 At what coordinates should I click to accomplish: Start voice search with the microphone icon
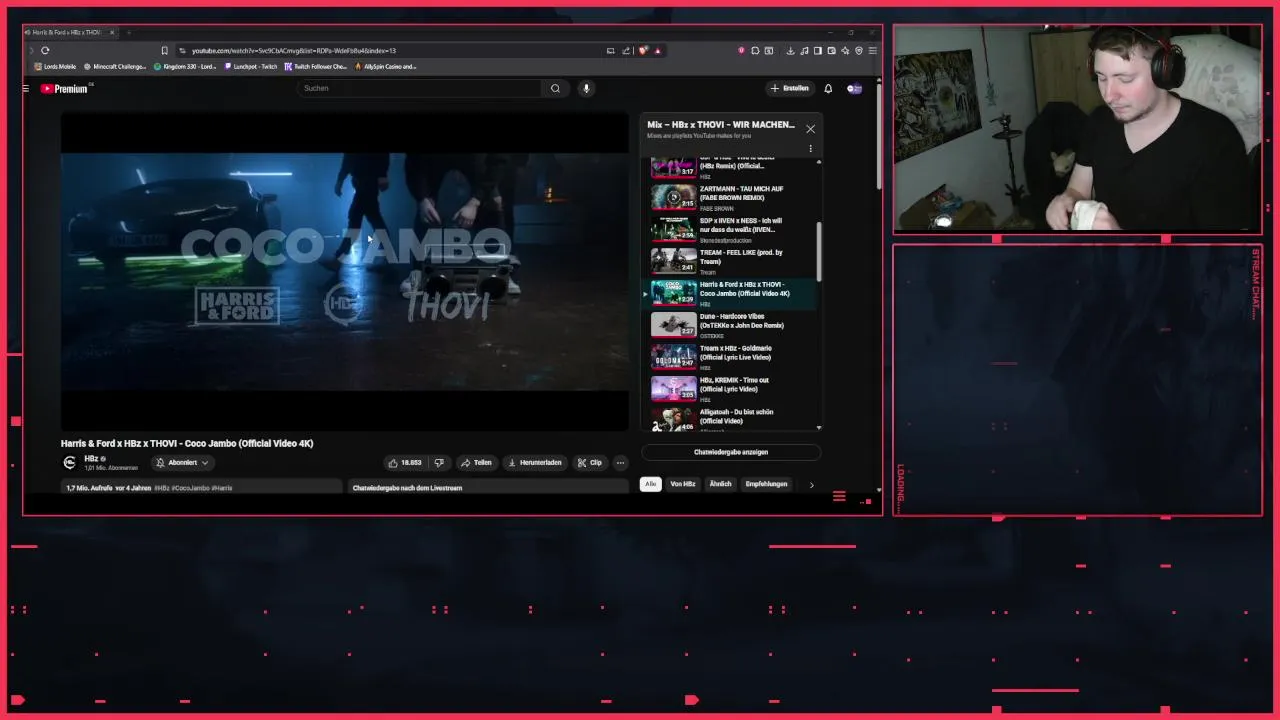(586, 88)
